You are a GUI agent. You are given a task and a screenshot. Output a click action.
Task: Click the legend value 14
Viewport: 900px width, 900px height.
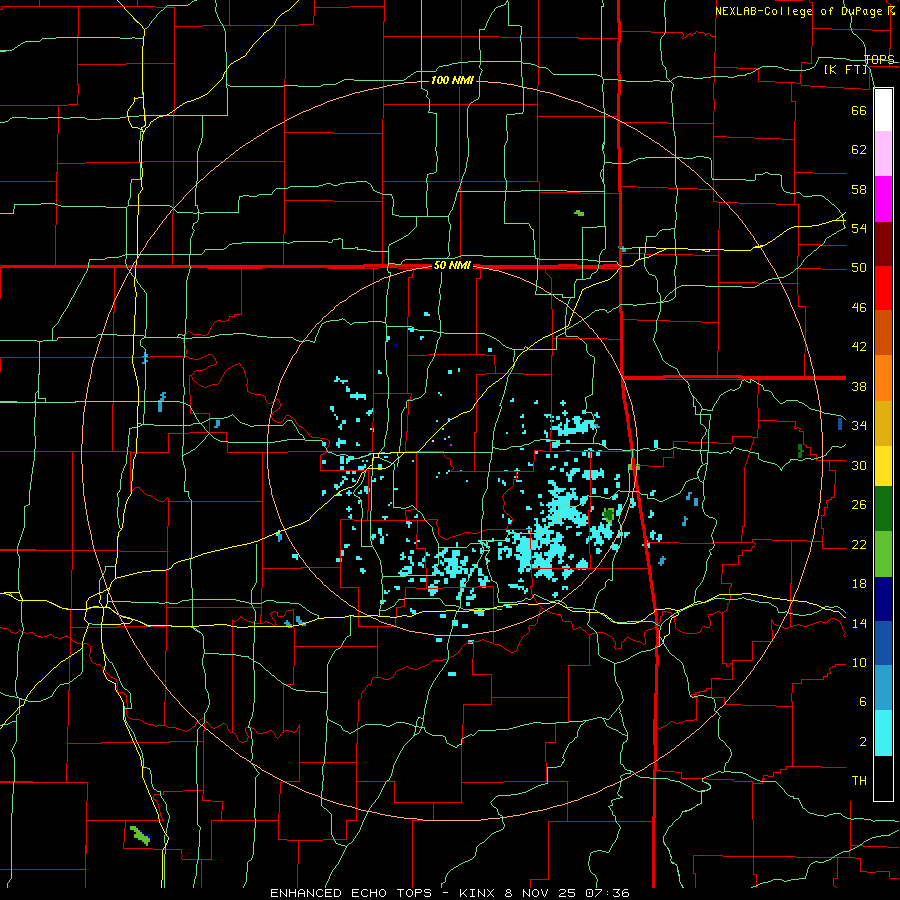(x=859, y=623)
